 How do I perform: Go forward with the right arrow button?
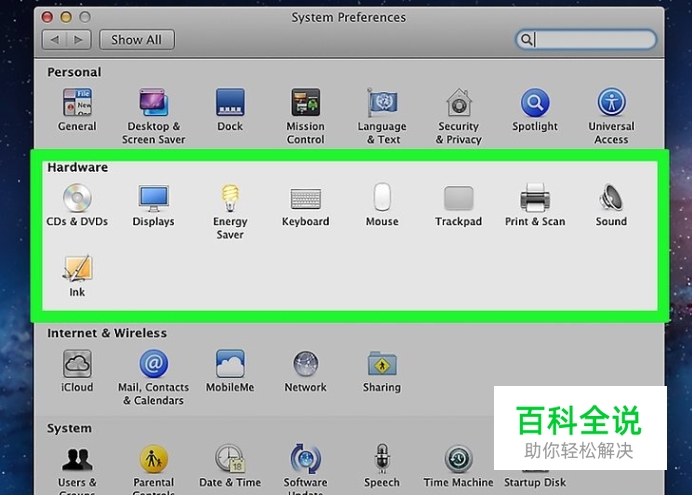coord(79,40)
